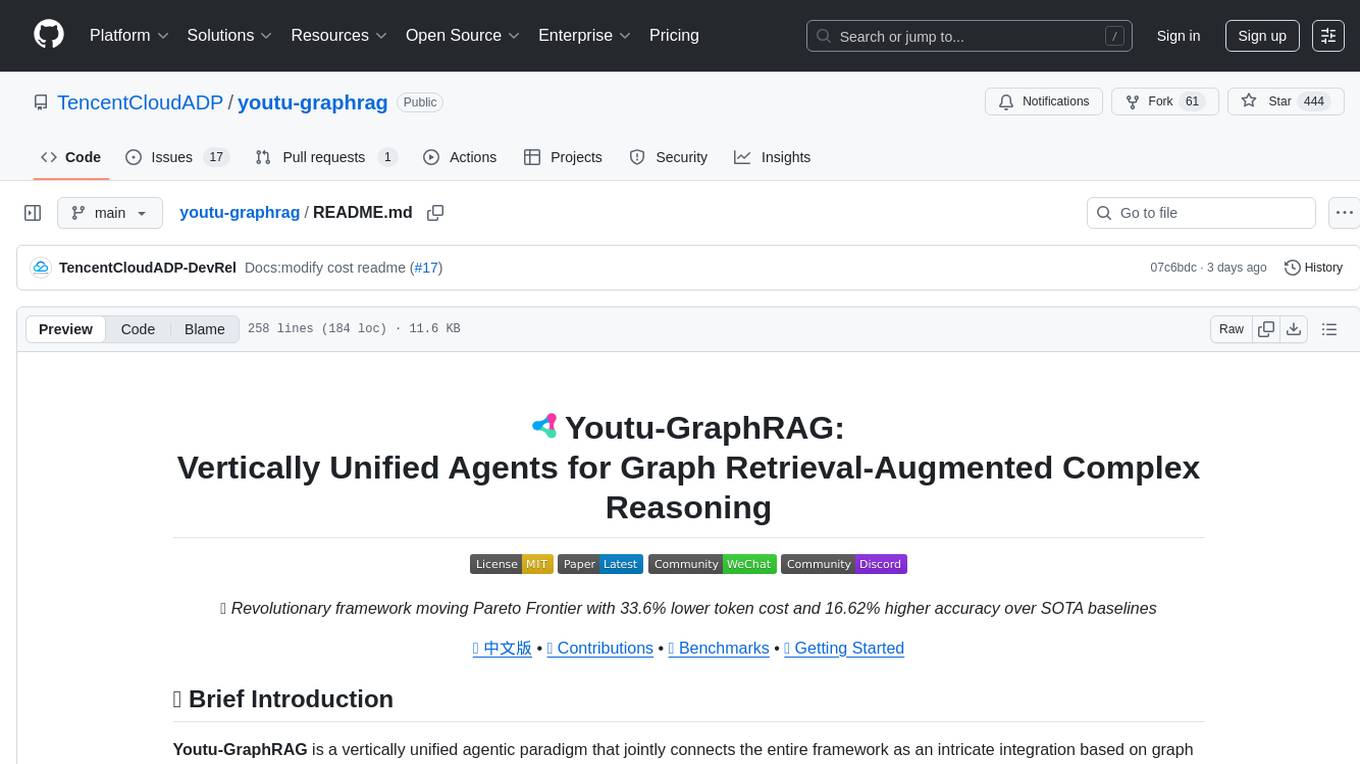Switch to the Projects tab
This screenshot has height=764, width=1360.
pos(563,157)
